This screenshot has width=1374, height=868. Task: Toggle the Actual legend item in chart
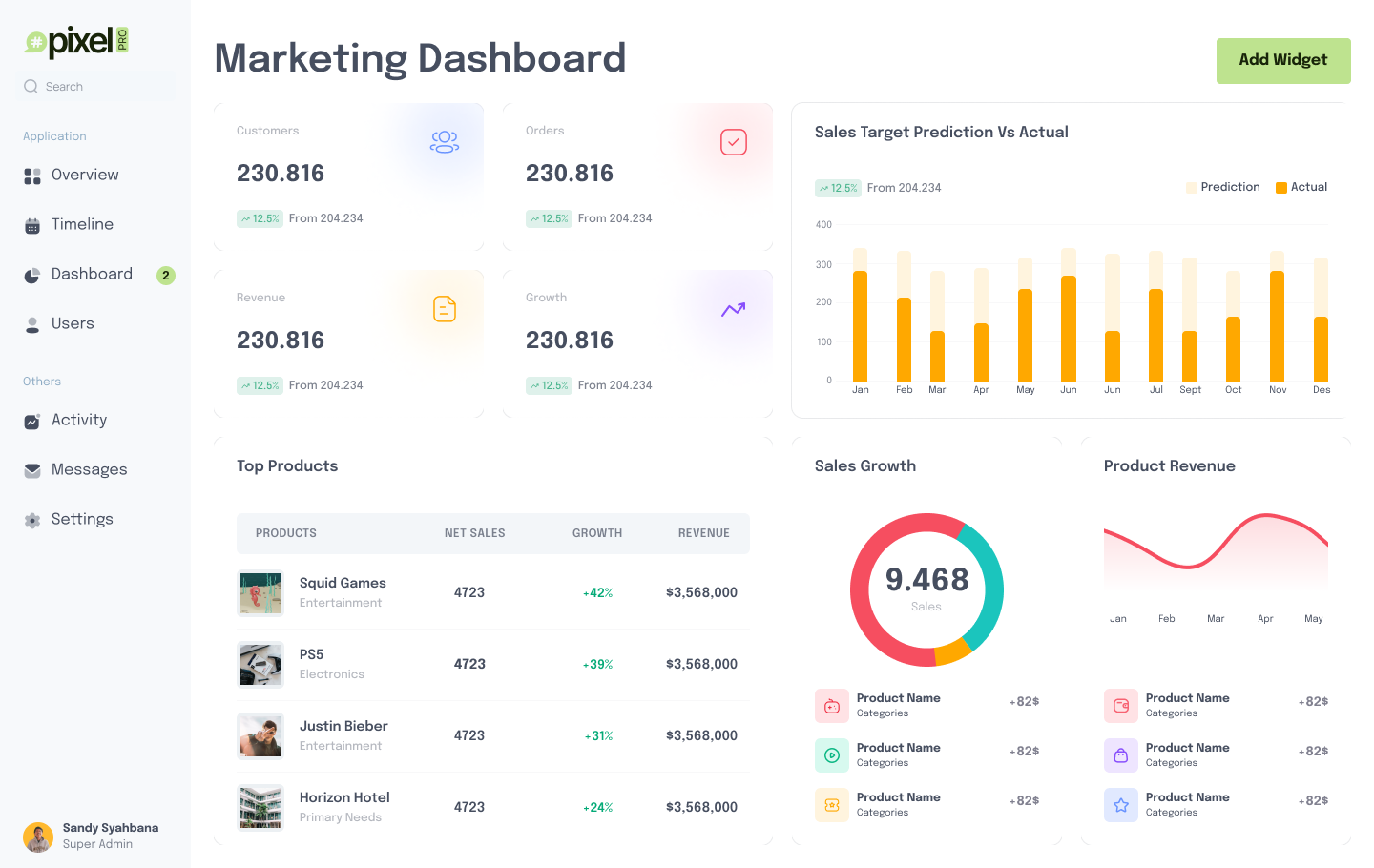tap(1301, 187)
